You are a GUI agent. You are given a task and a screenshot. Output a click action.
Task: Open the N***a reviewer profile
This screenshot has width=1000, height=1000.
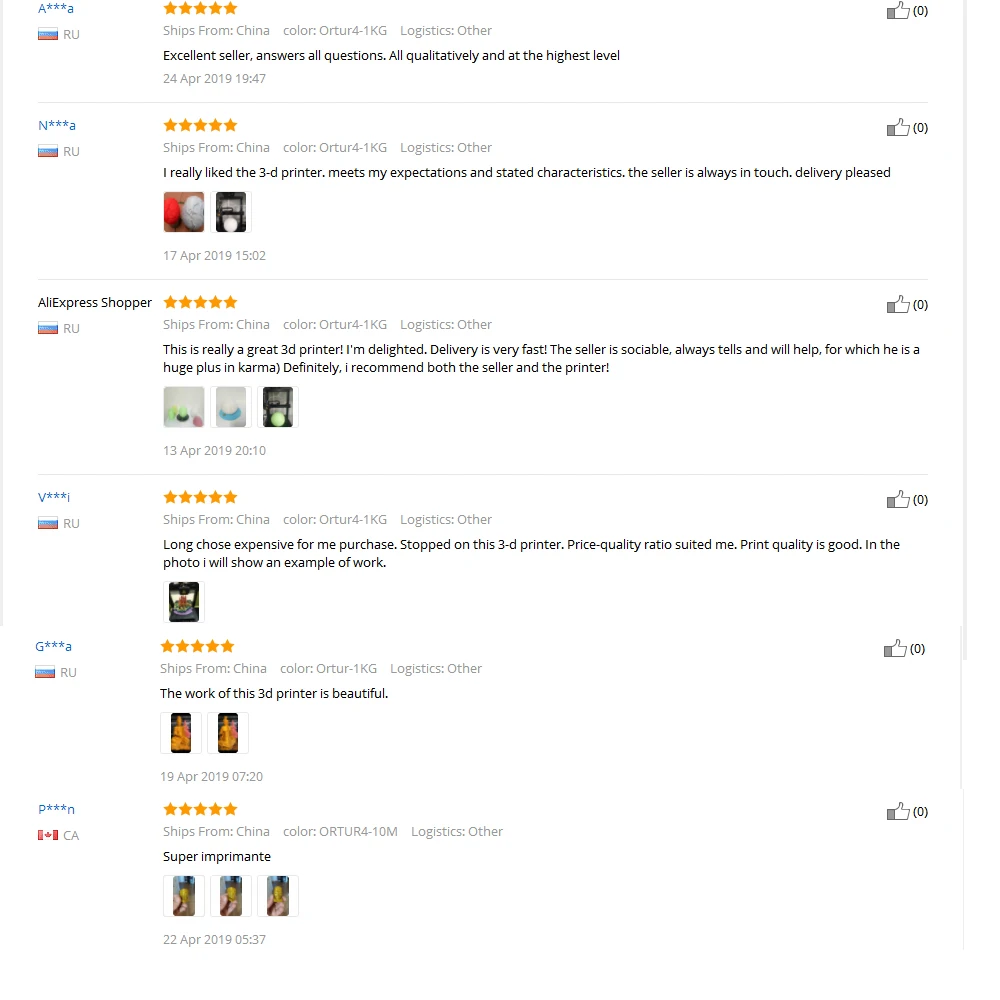click(57, 125)
